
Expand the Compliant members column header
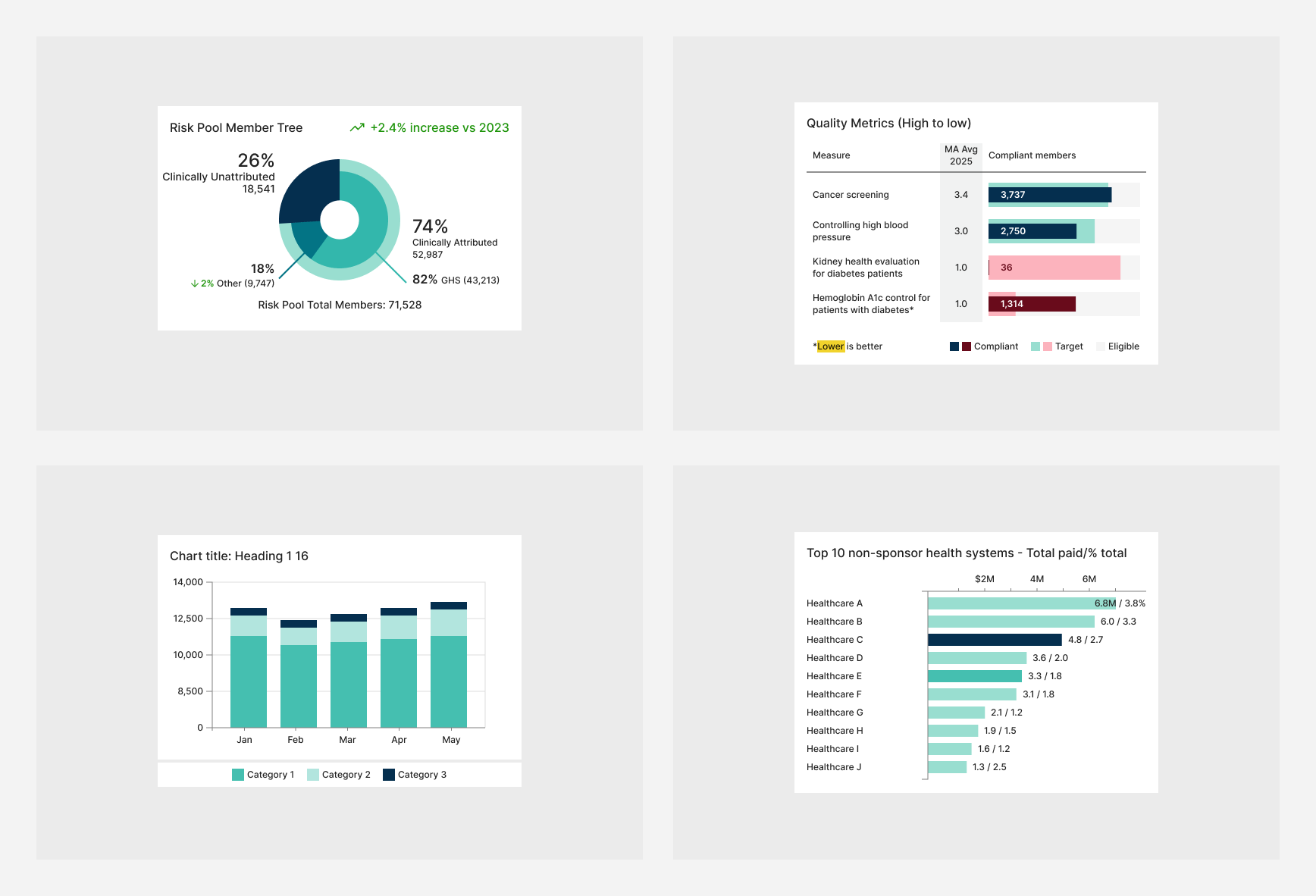[1032, 155]
